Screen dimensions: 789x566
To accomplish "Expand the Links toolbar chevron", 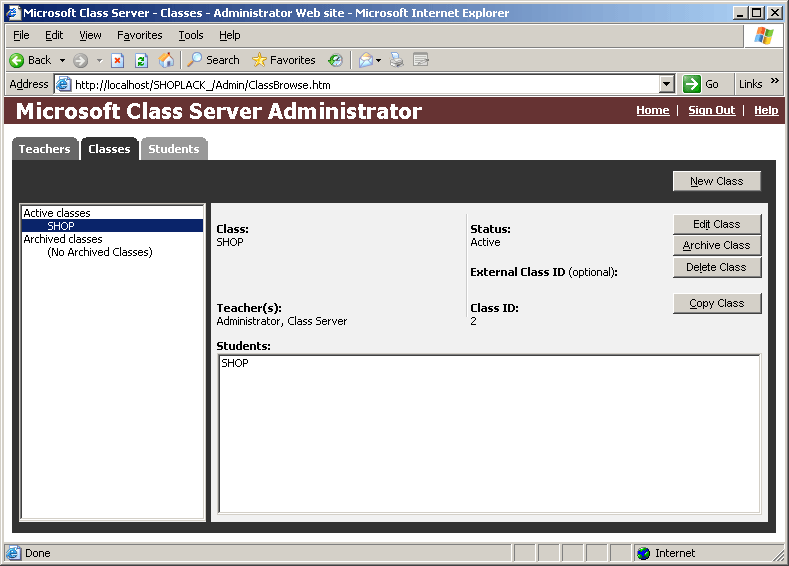I will tap(774, 80).
